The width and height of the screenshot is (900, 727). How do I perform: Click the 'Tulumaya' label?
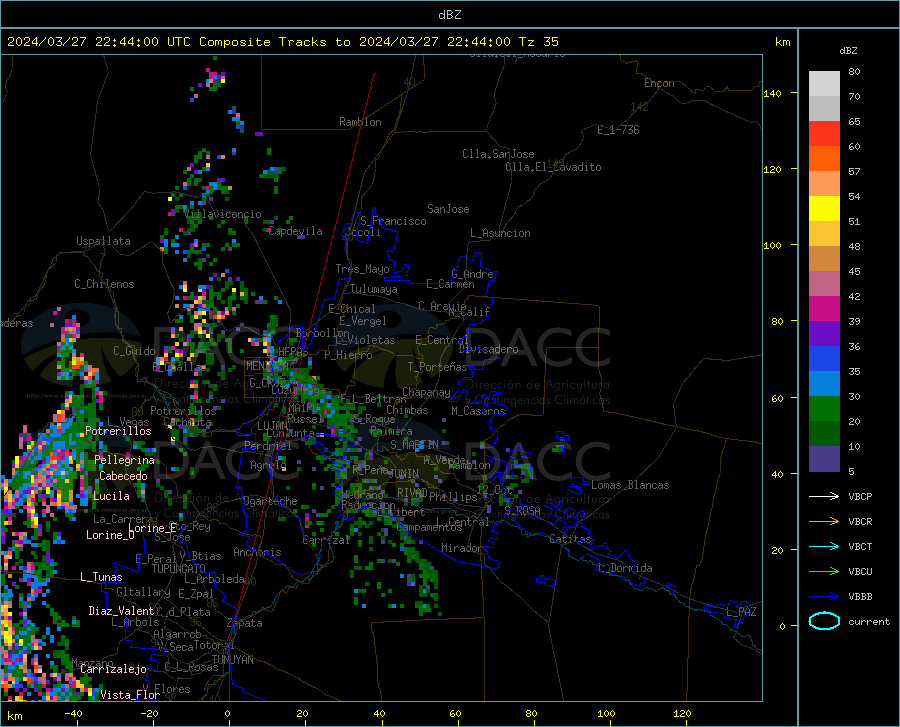coord(374,289)
